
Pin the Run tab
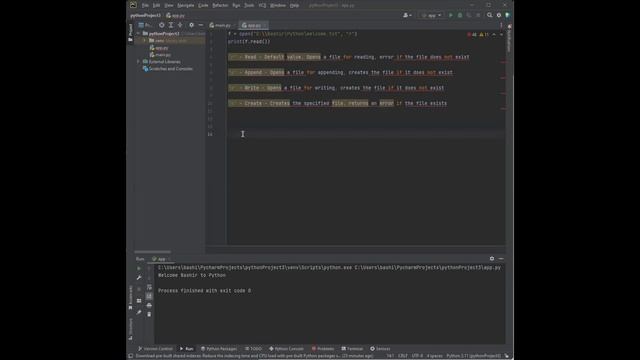(x=139, y=312)
